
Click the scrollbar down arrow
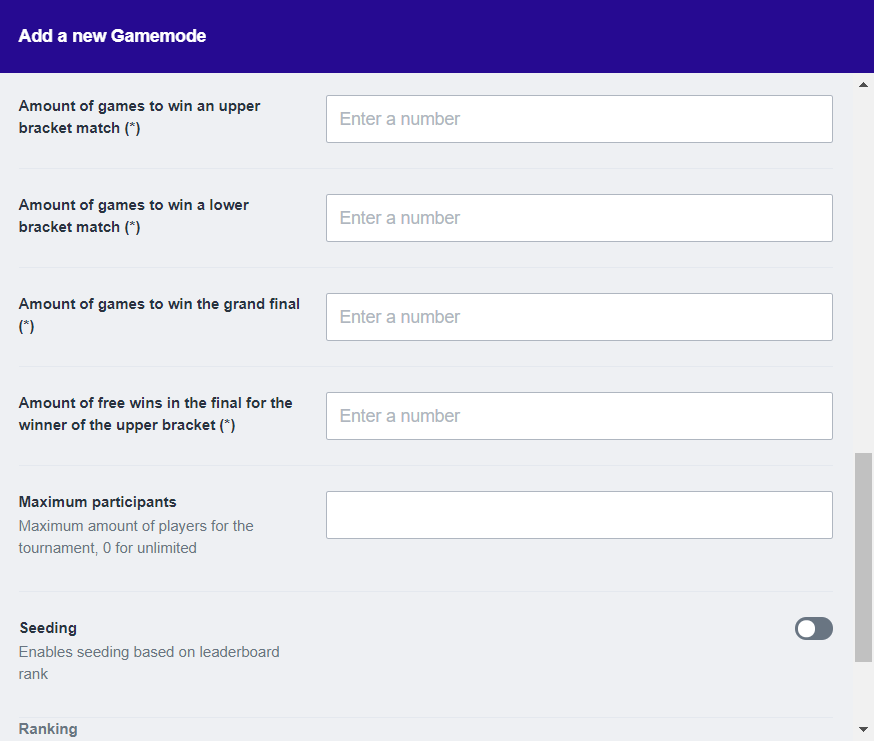pyautogui.click(x=864, y=729)
